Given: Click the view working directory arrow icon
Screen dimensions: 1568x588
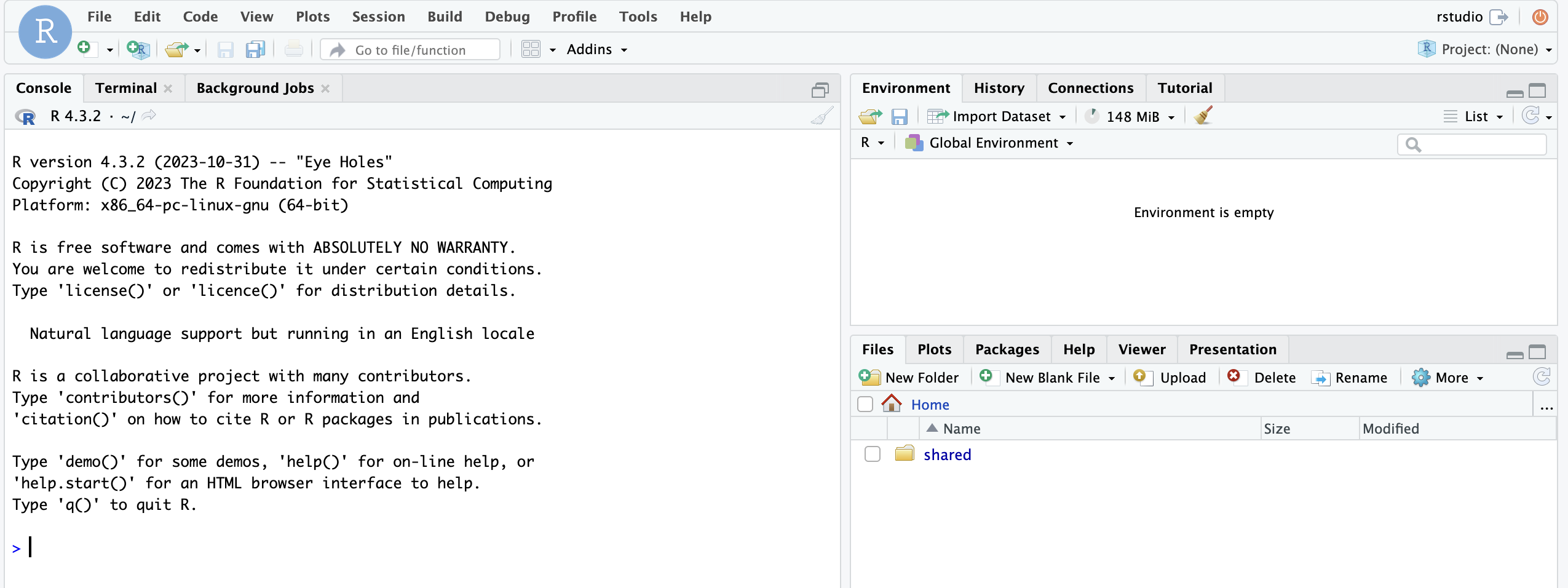Looking at the screenshot, I should 149,116.
